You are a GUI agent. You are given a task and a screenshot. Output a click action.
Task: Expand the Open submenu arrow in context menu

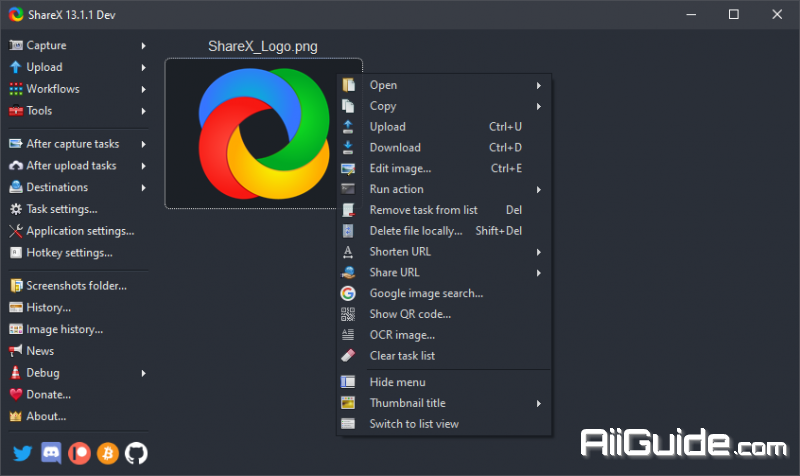538,86
